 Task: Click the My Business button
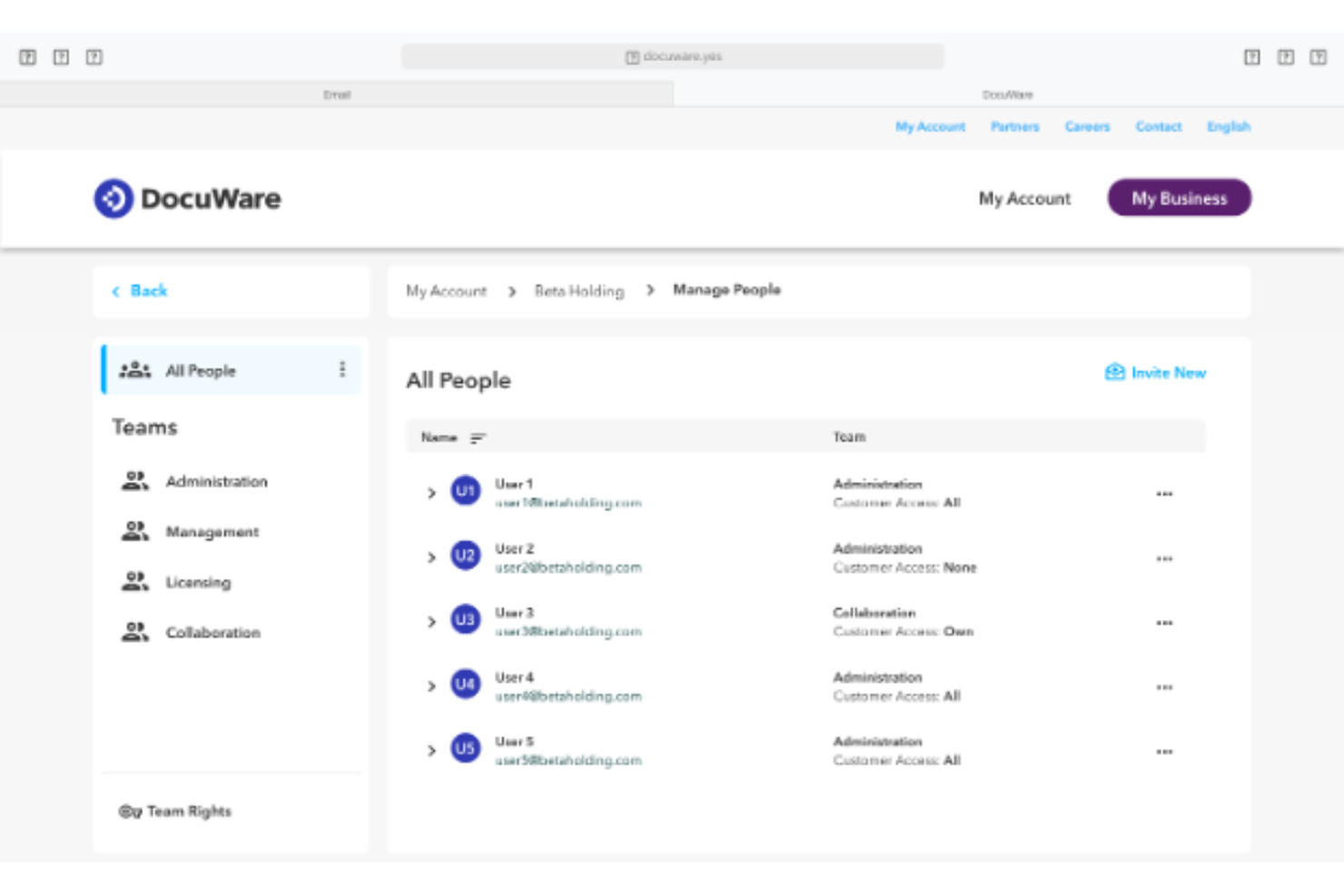point(1179,198)
